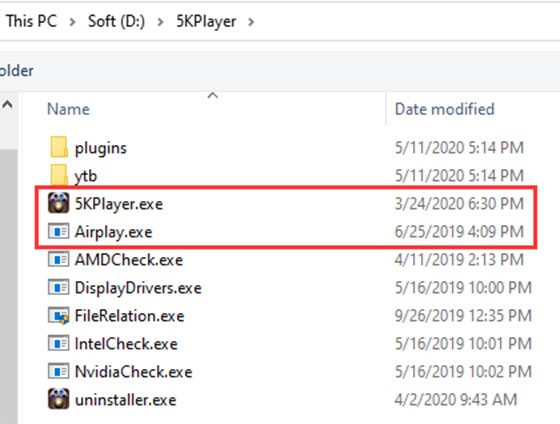This screenshot has height=424, width=560.
Task: Click the IntelCheck.exe file icon
Action: click(59, 343)
